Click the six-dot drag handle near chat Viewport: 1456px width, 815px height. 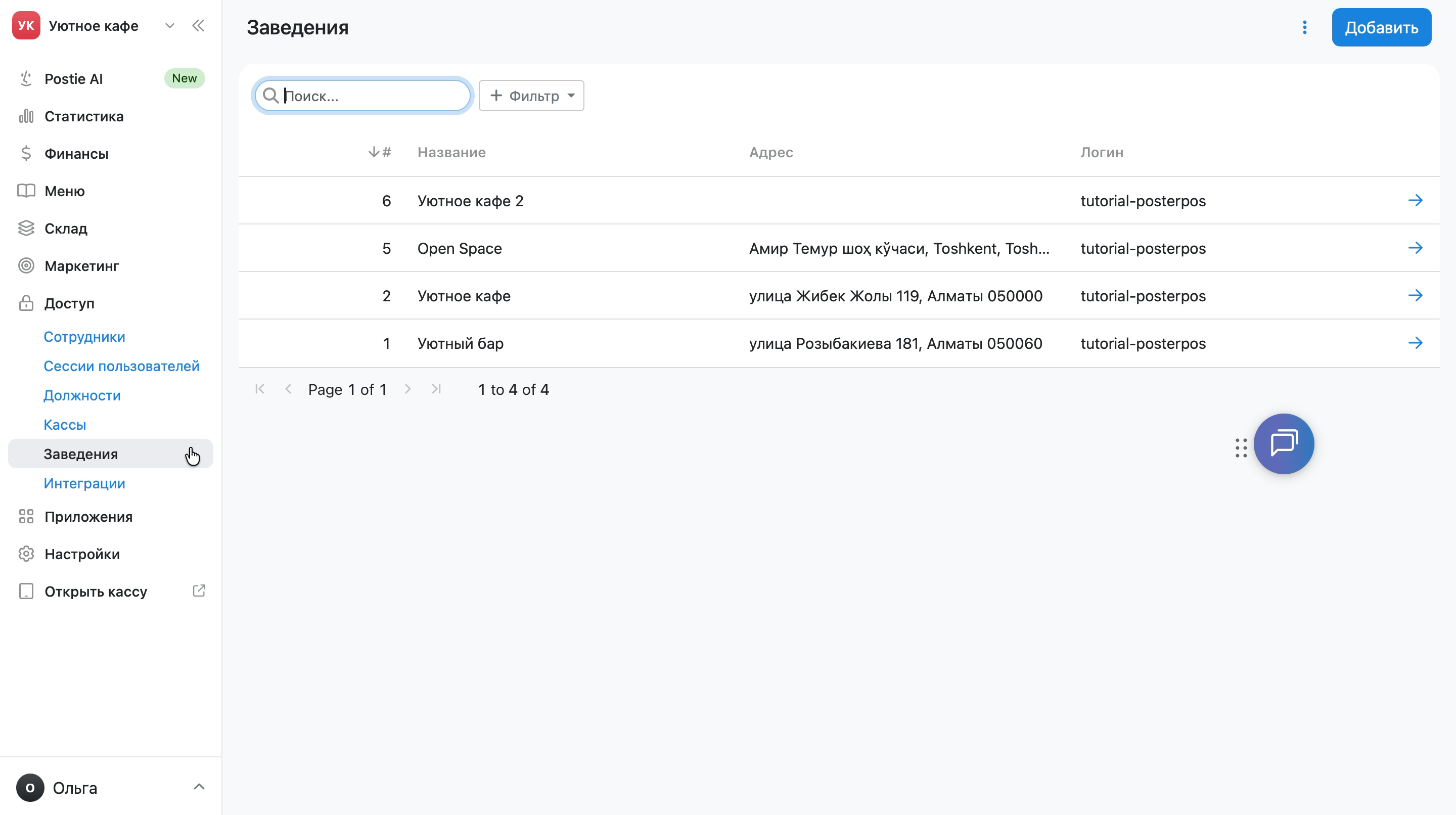click(x=1241, y=447)
